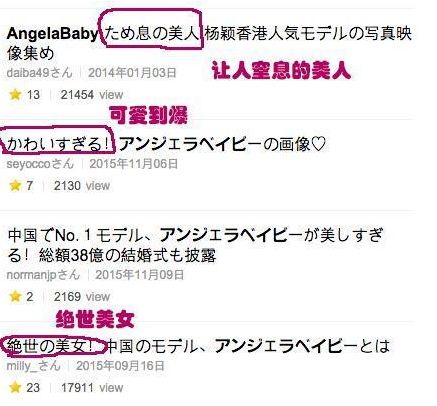Click the date 2014年01月03日
Image resolution: width=437 pixels, height=406 pixels.
(132, 73)
